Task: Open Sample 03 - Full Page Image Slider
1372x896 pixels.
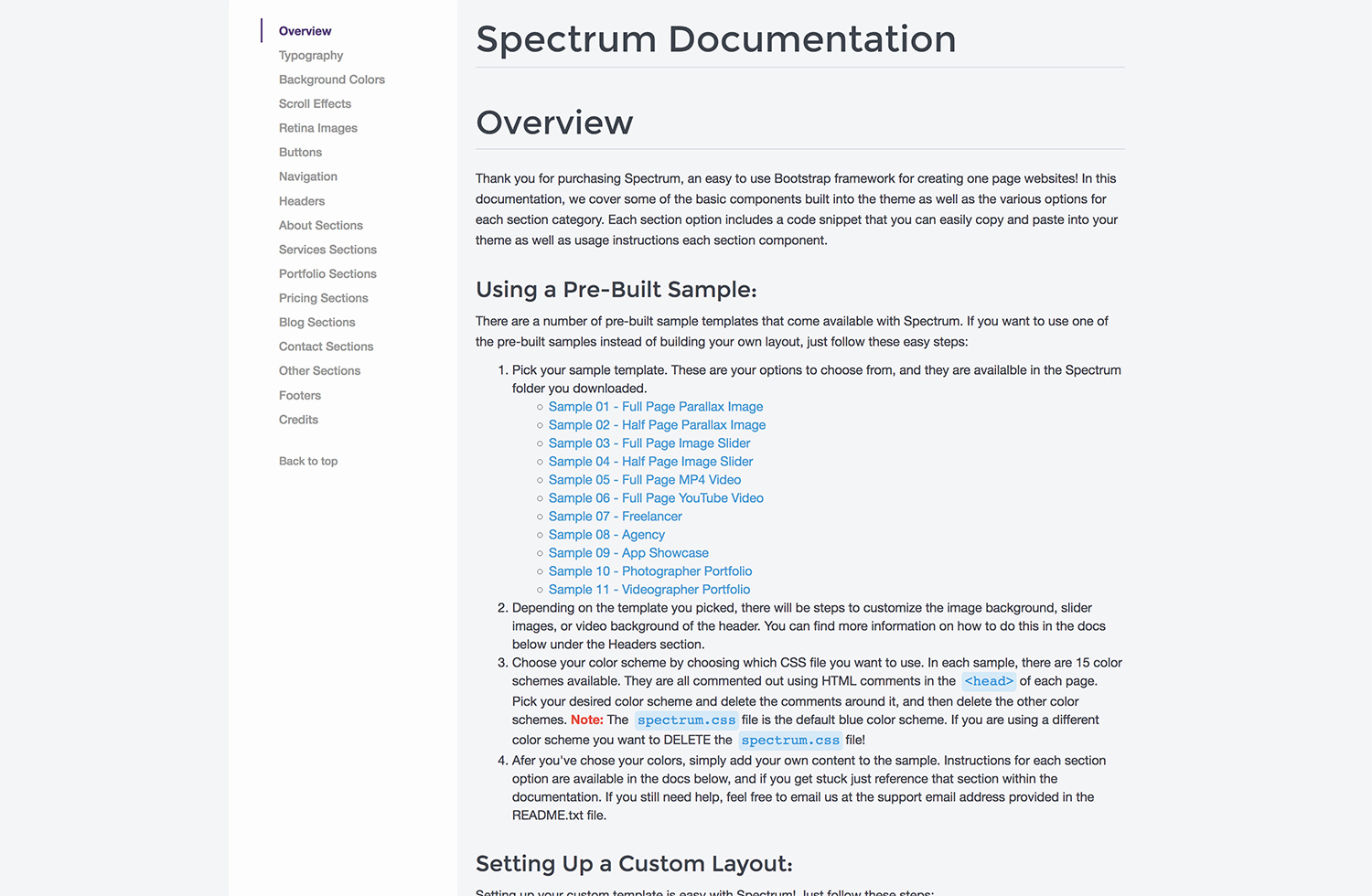Action: (x=649, y=443)
